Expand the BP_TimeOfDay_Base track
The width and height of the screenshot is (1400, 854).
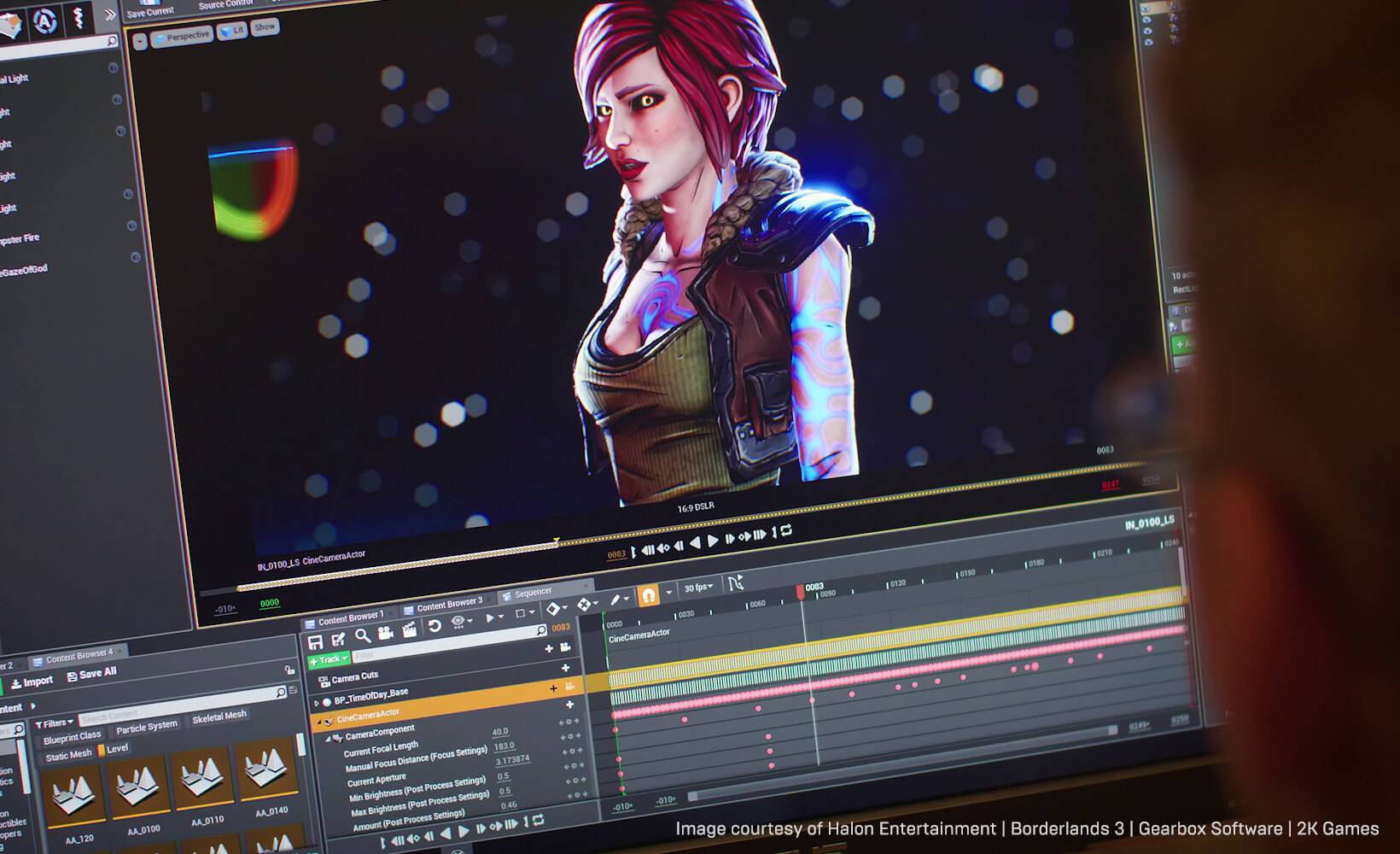(317, 702)
